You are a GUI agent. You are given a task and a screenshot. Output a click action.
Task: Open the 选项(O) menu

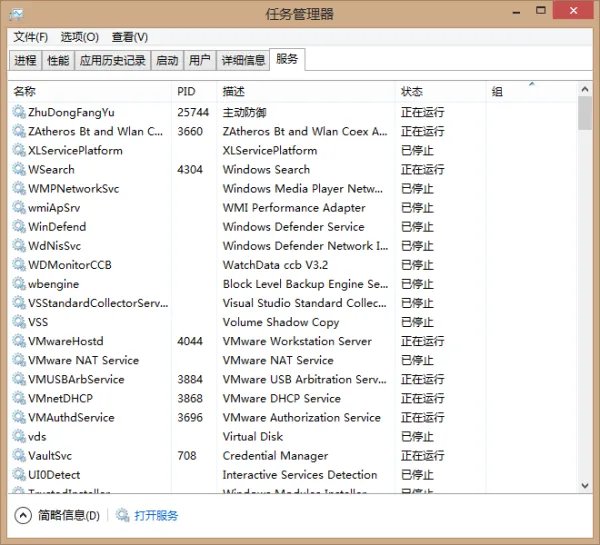pyautogui.click(x=79, y=37)
